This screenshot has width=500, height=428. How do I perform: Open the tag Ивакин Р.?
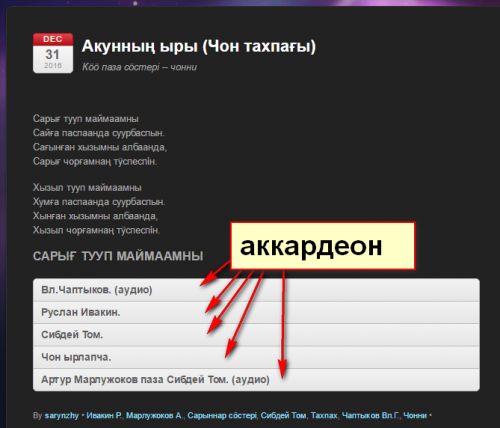point(104,416)
